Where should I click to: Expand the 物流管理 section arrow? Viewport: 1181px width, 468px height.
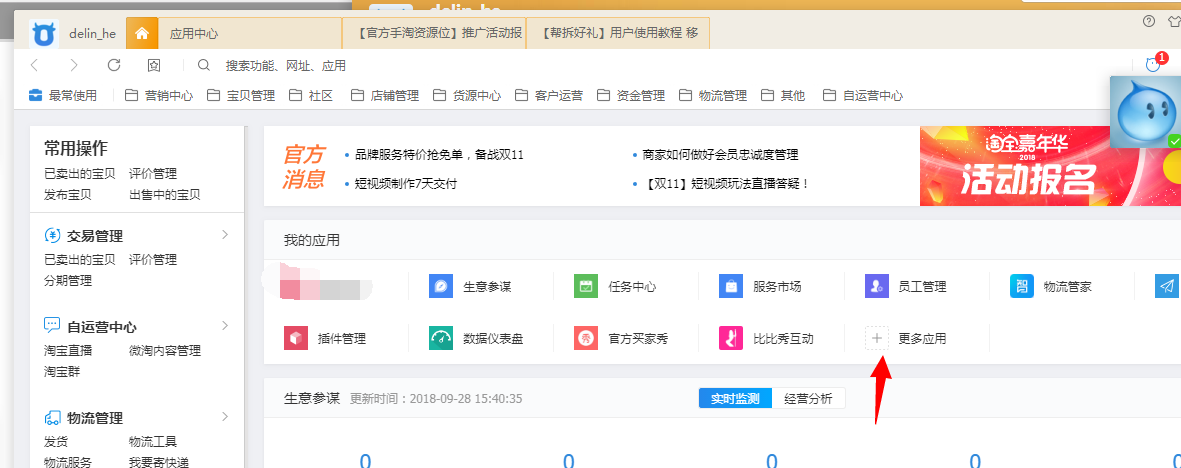[x=224, y=417]
